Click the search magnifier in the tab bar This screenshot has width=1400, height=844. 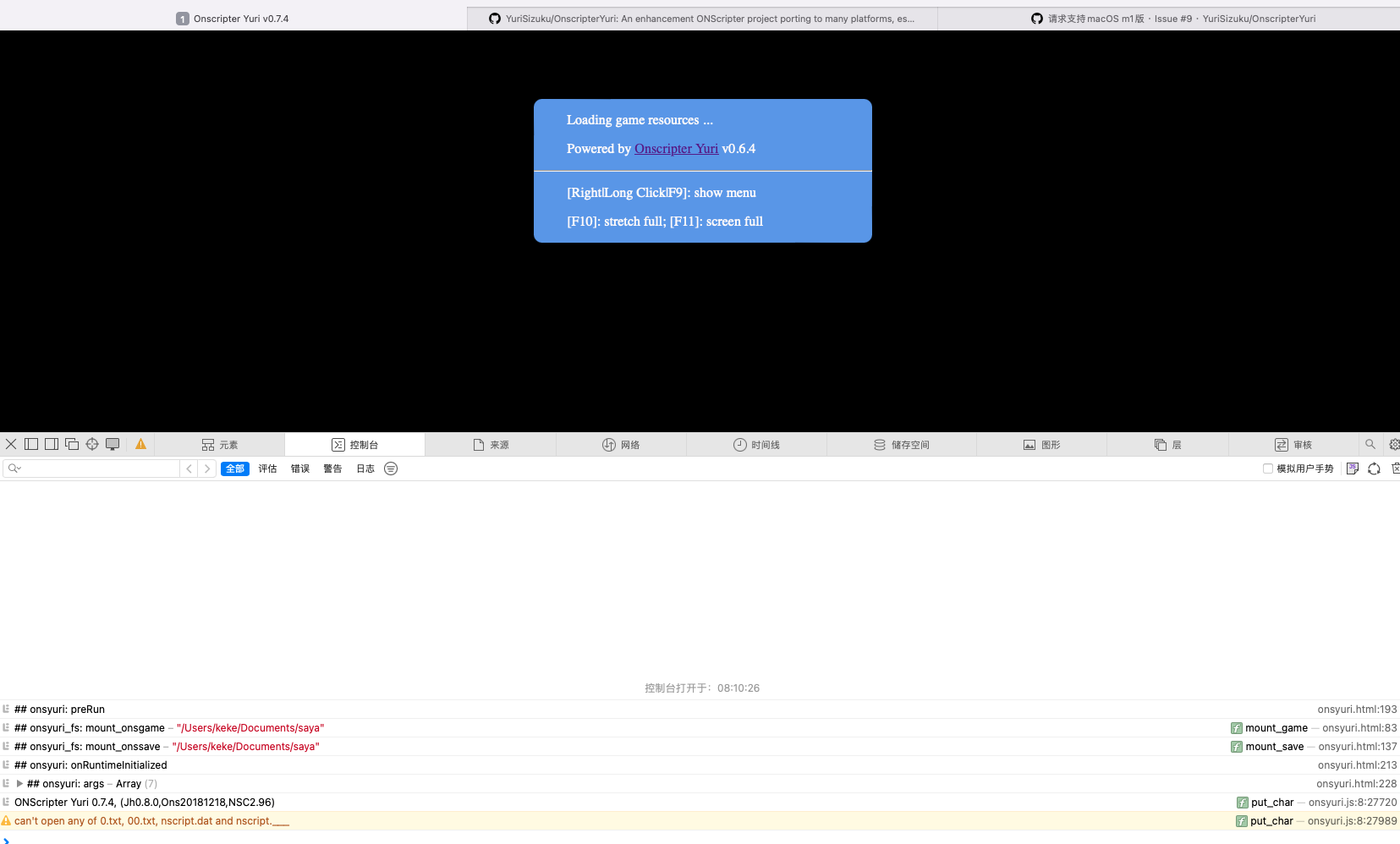click(1370, 444)
